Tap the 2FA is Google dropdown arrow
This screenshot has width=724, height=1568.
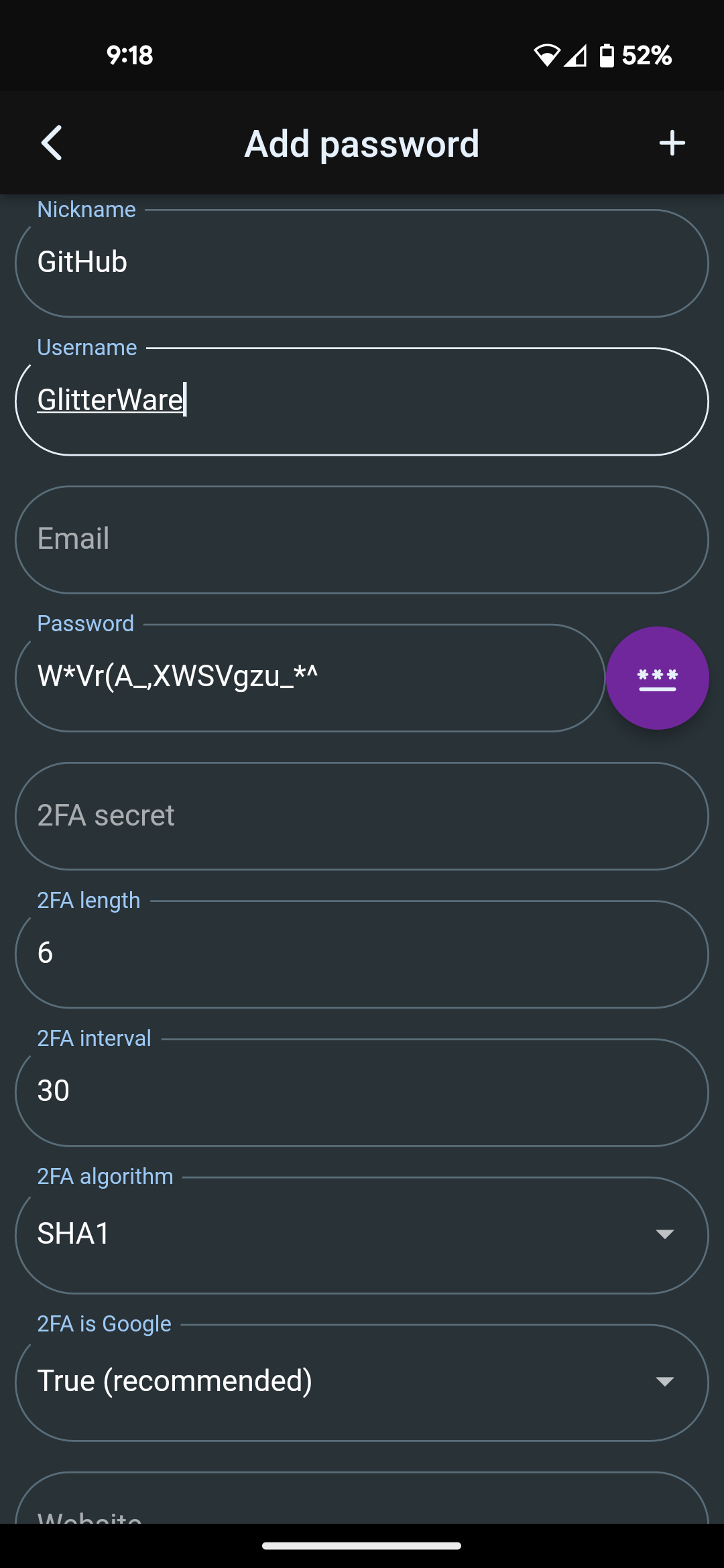click(664, 1382)
